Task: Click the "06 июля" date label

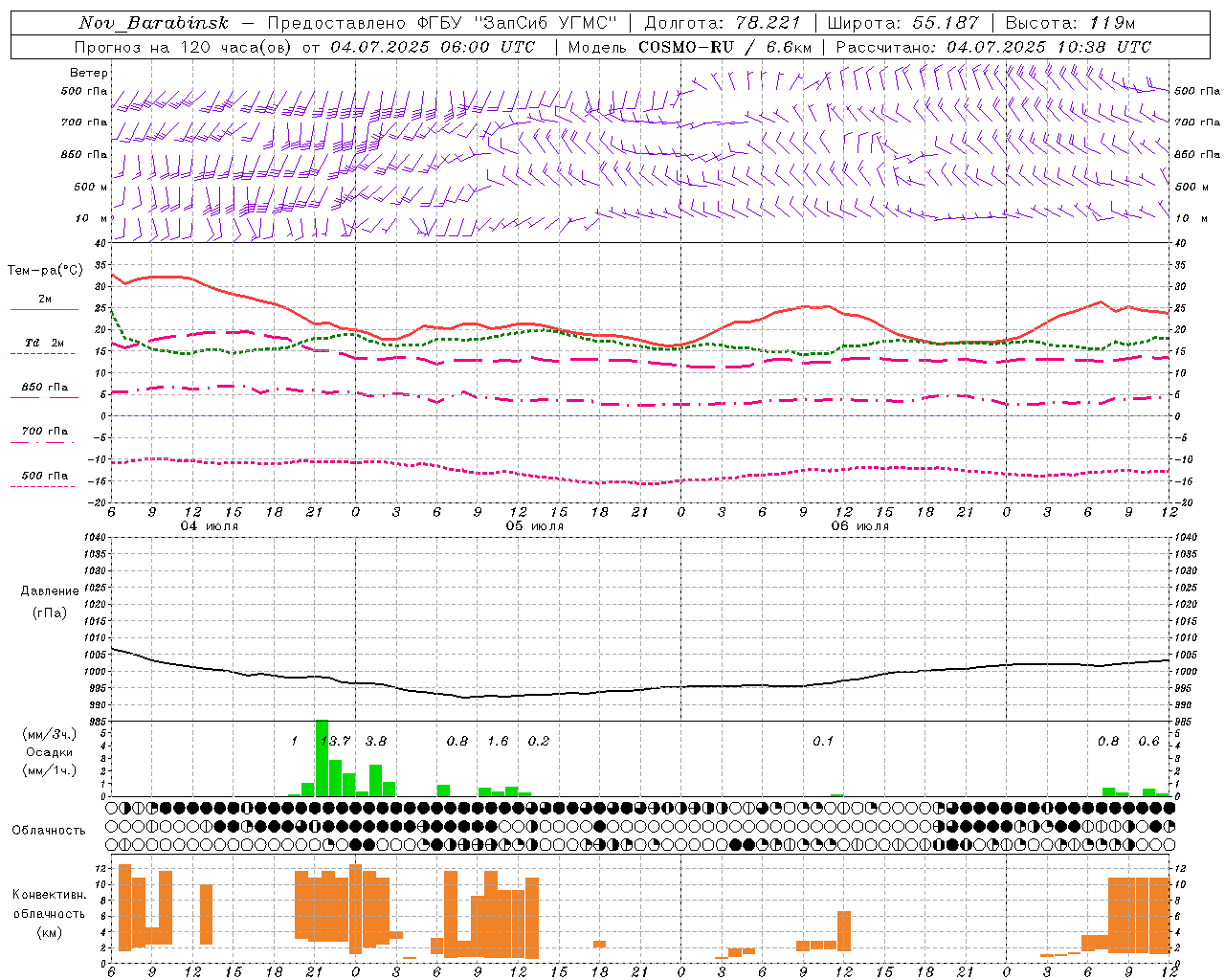Action: point(860,526)
